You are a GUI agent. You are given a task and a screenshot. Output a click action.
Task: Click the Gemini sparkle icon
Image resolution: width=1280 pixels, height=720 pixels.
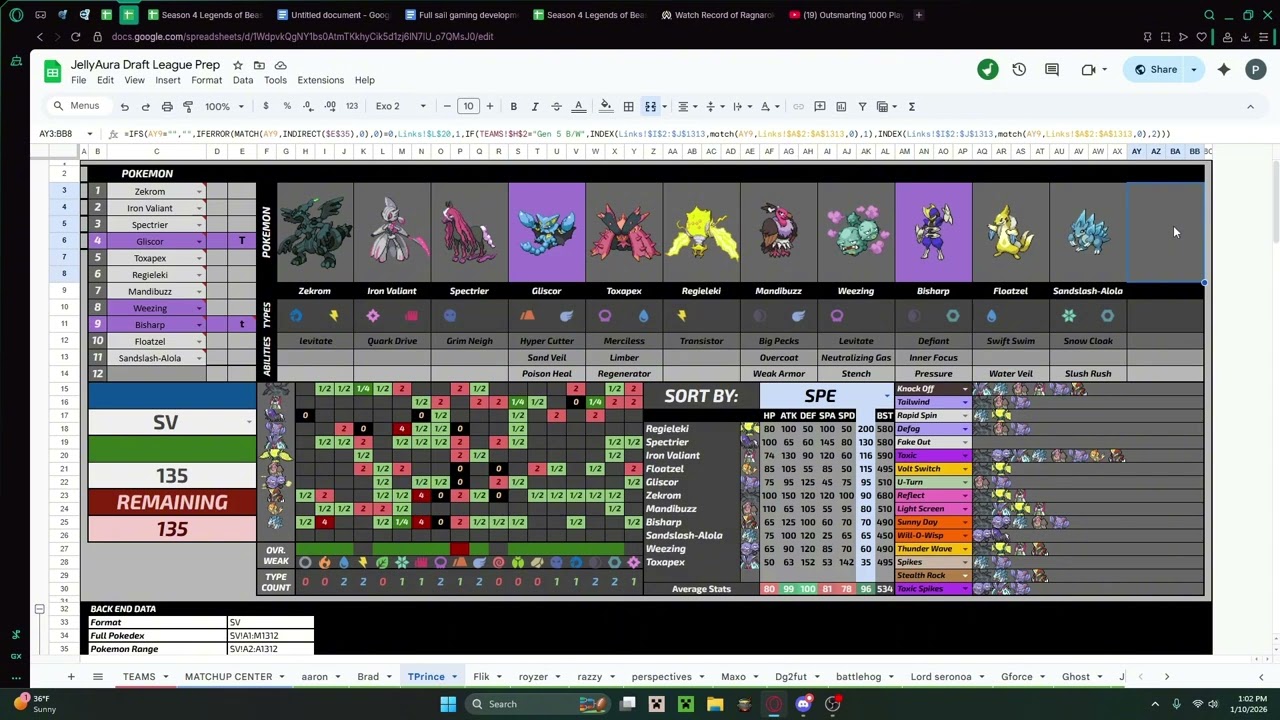coord(1224,69)
